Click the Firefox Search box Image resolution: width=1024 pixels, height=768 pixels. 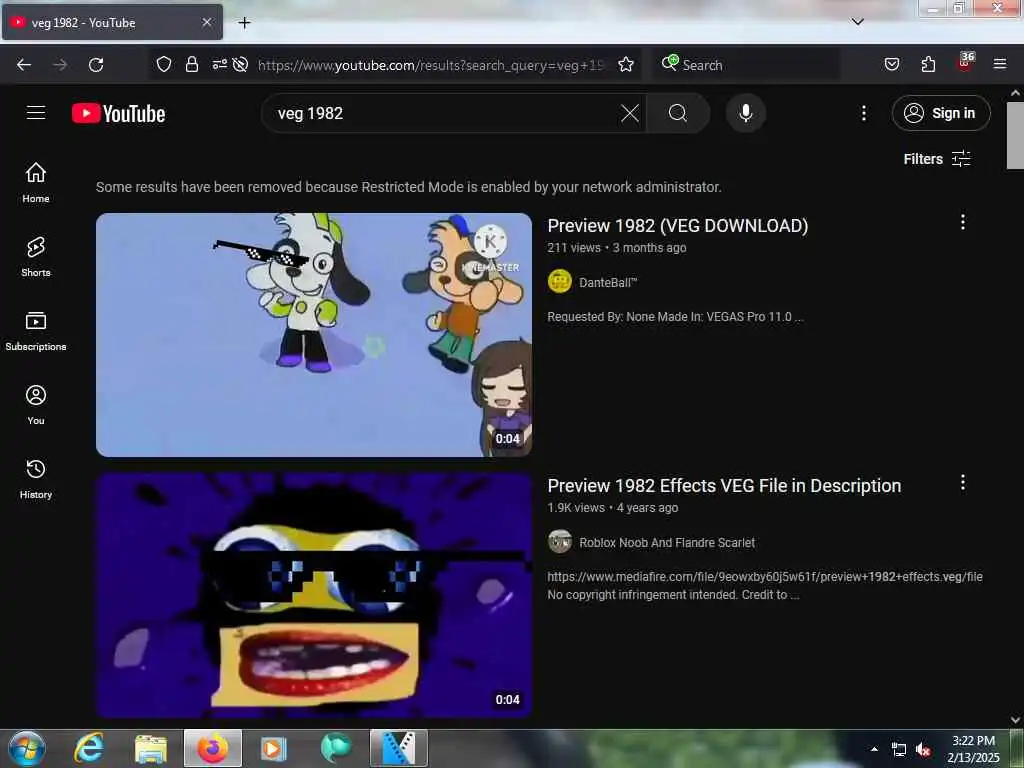point(746,65)
